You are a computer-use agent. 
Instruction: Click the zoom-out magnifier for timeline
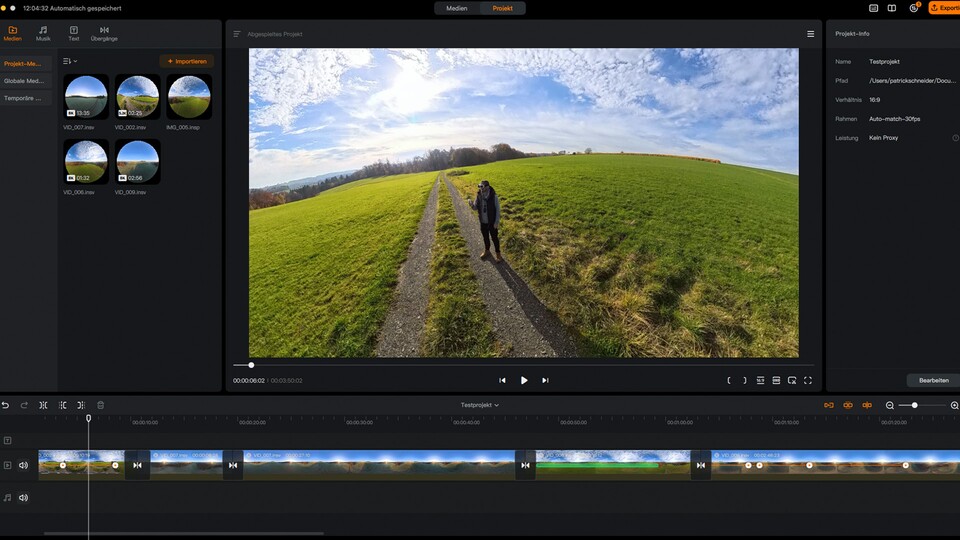(x=890, y=405)
